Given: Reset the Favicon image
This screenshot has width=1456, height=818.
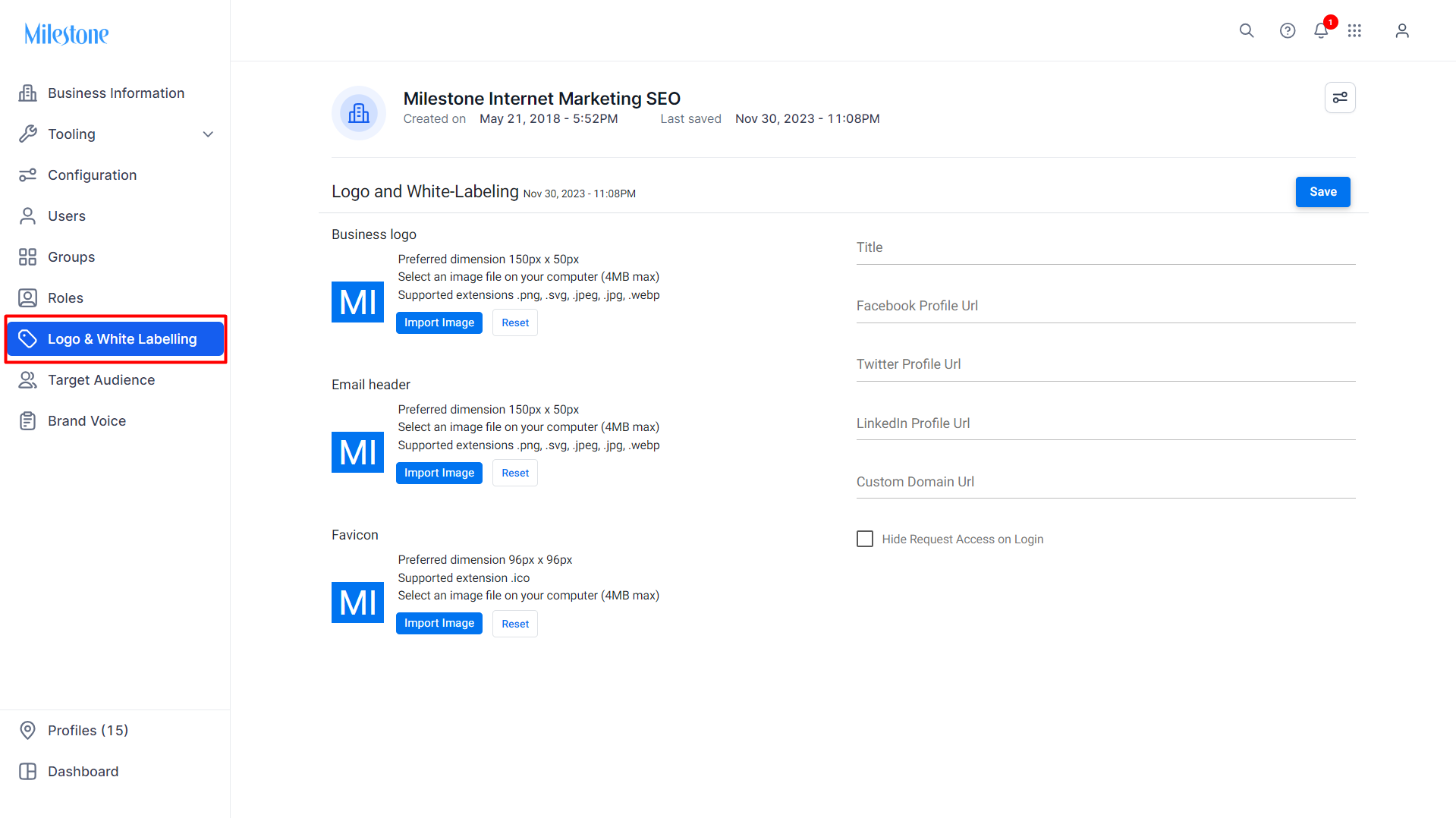Looking at the screenshot, I should pyautogui.click(x=515, y=624).
